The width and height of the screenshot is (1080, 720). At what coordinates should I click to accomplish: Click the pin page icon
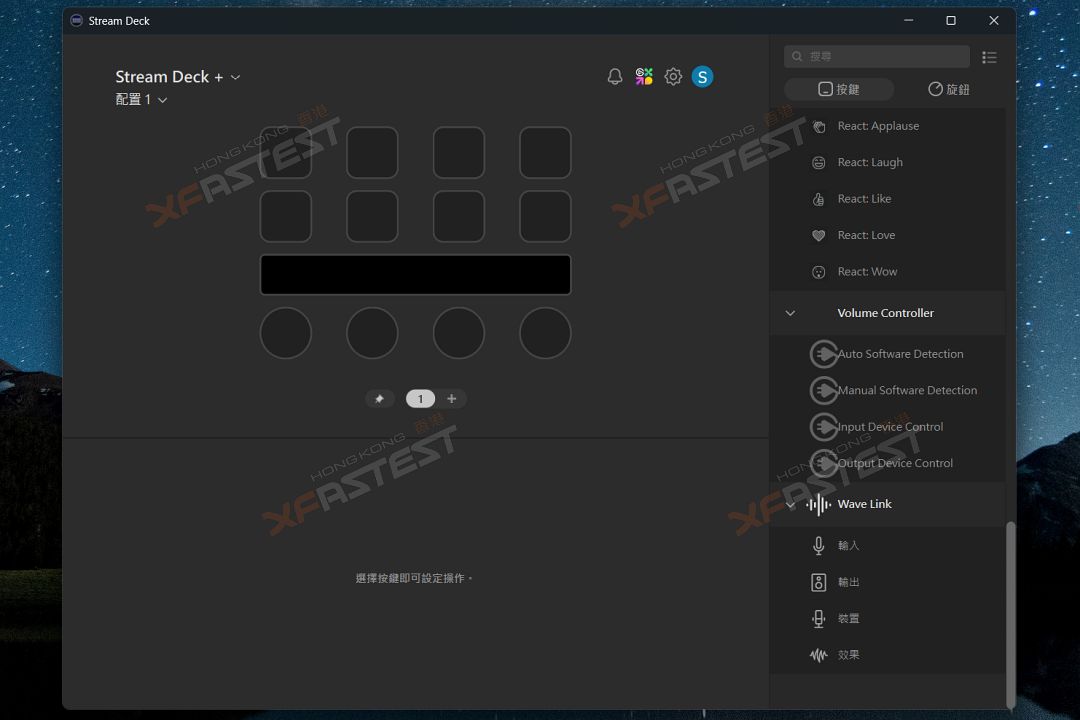[x=380, y=399]
